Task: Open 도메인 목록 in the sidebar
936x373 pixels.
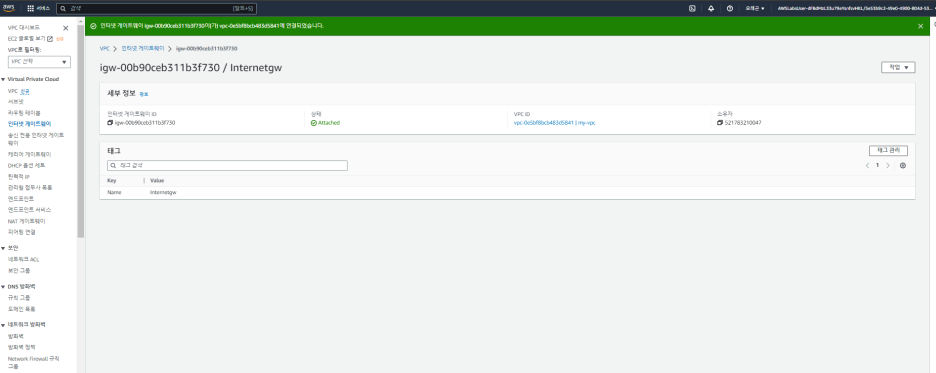Action: pos(21,309)
